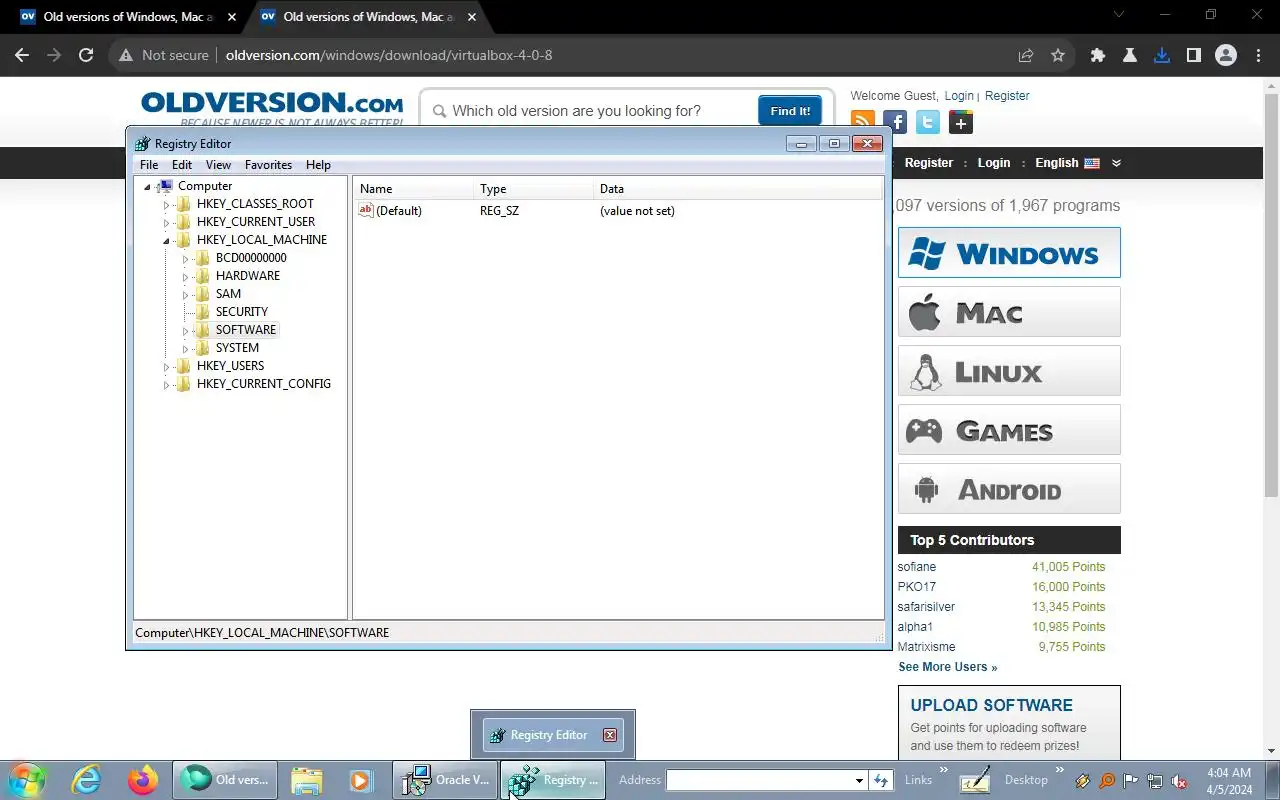Image resolution: width=1280 pixels, height=800 pixels.
Task: Click the Action Center flag tray icon
Action: click(1131, 781)
